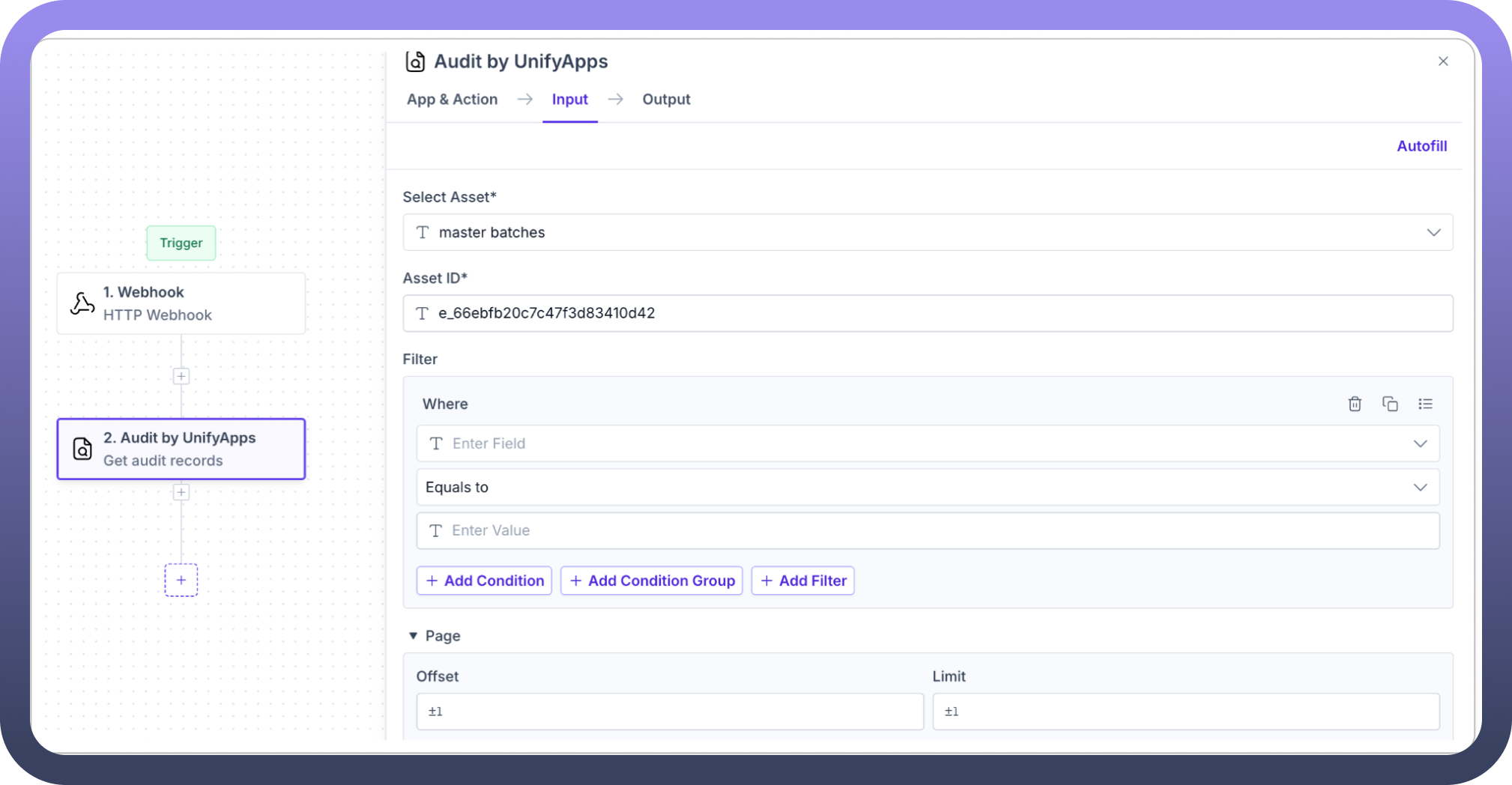Click the Filter section label

tap(420, 359)
